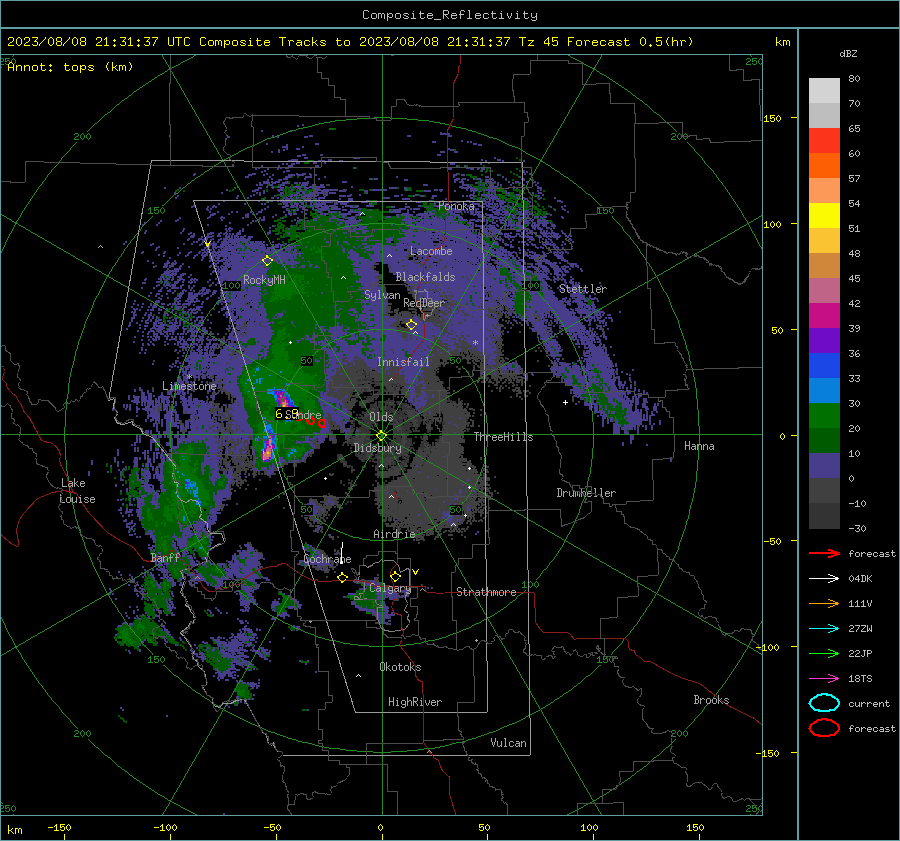Pick the light gray 70-80 dBZ swatch
900x841 pixels.
click(824, 91)
